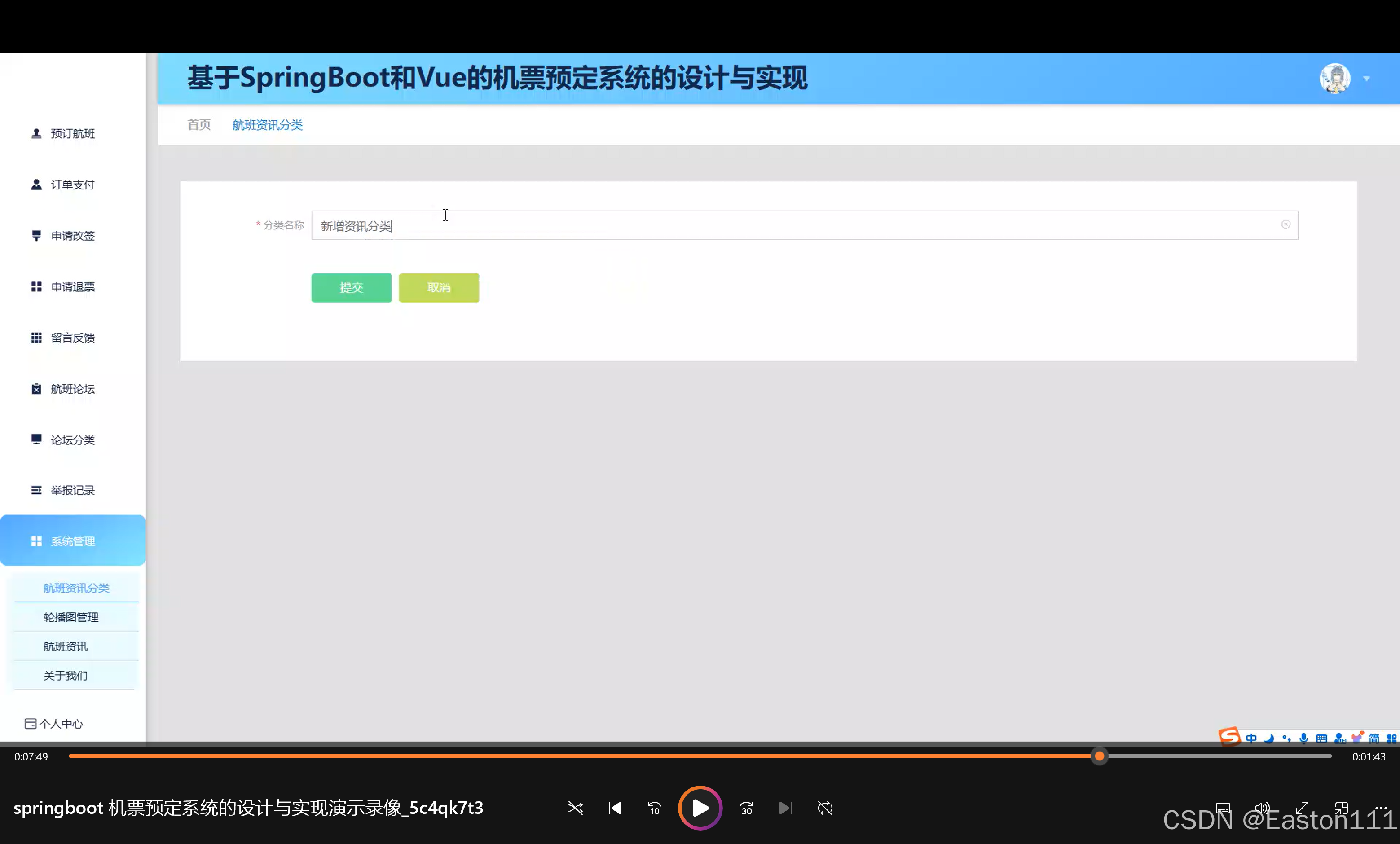Toggle subtitles/captions in the player
The width and height of the screenshot is (1400, 844).
(1223, 808)
